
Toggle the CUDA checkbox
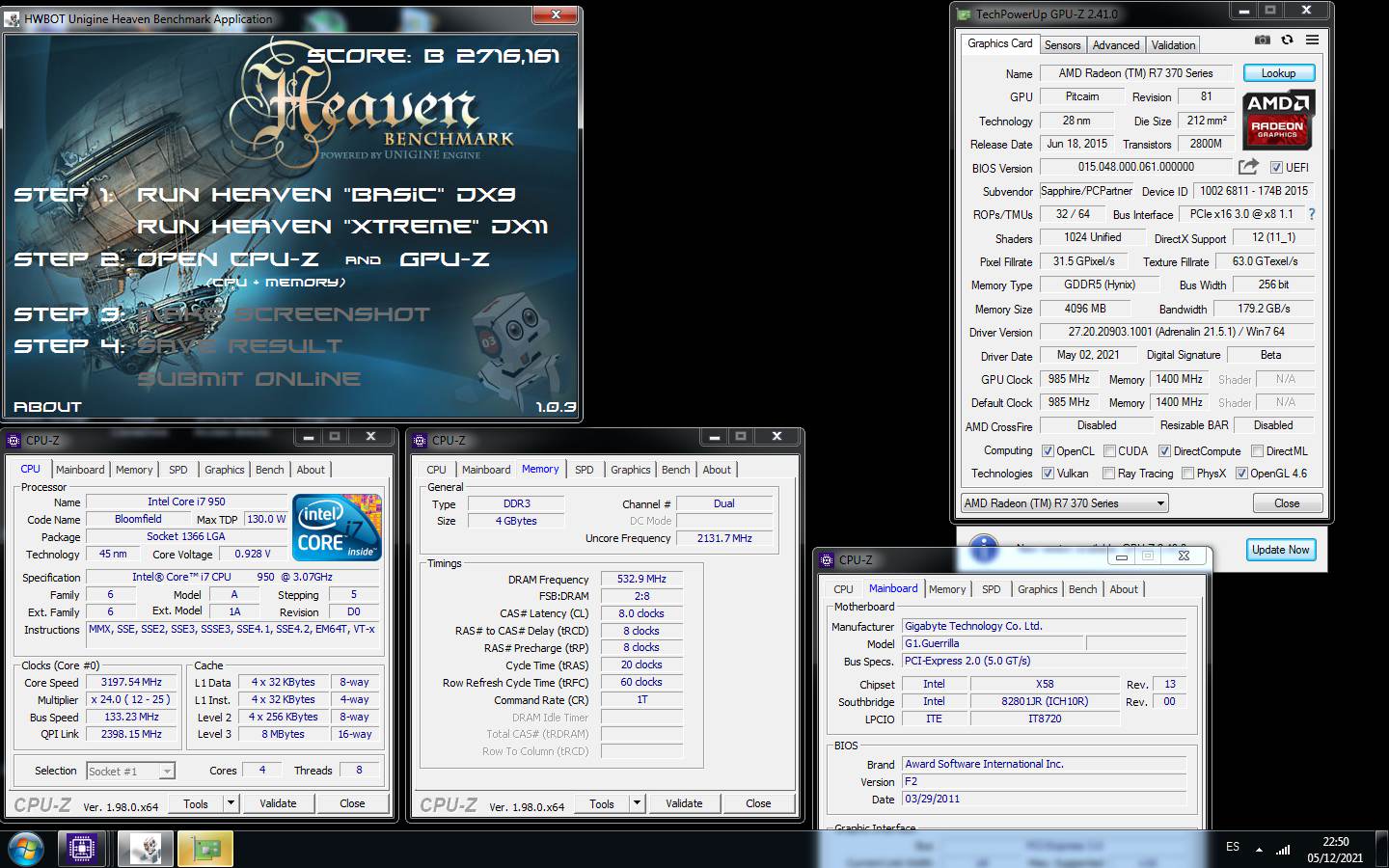coord(1109,450)
